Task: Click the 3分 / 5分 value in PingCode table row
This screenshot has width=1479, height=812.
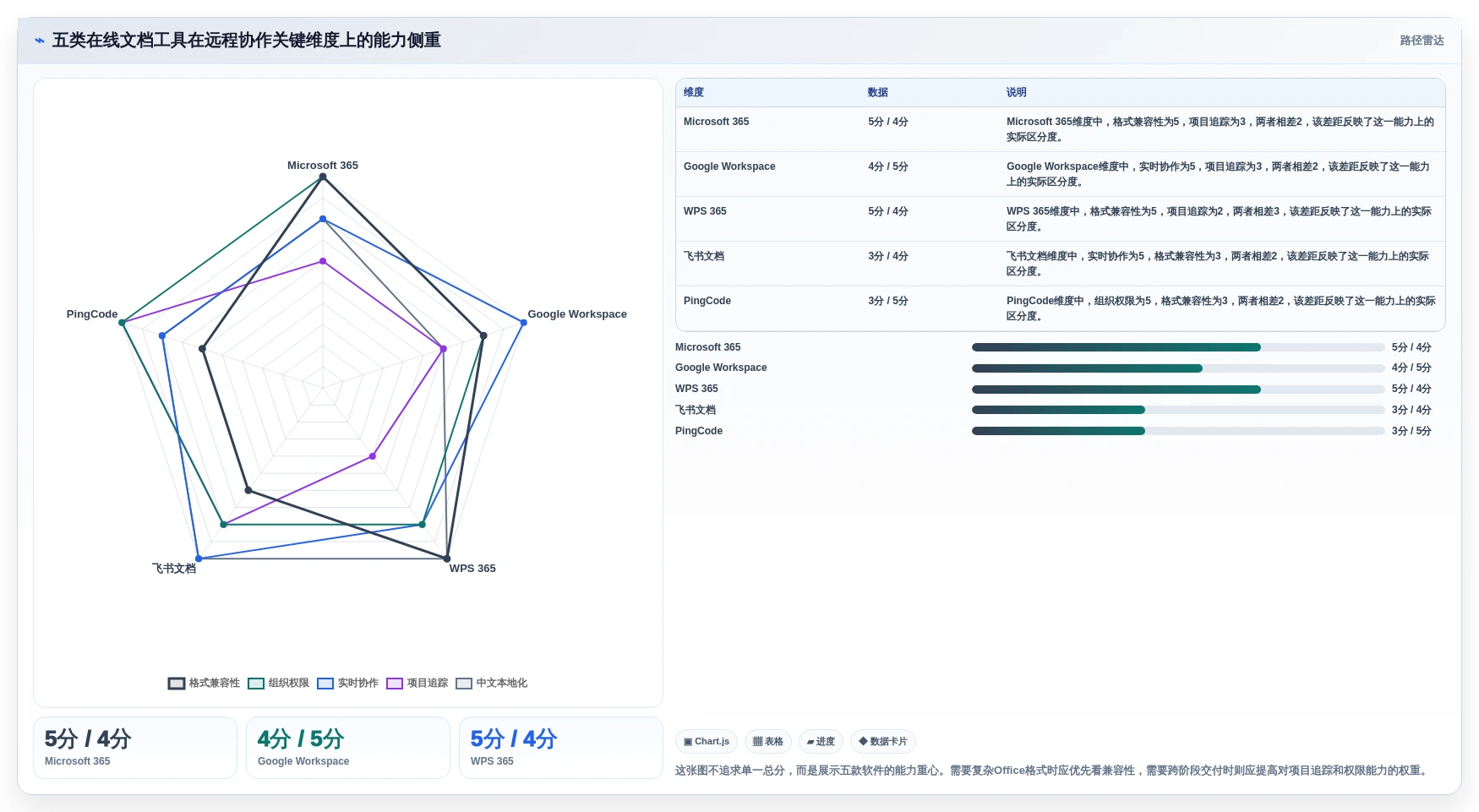Action: [x=888, y=301]
